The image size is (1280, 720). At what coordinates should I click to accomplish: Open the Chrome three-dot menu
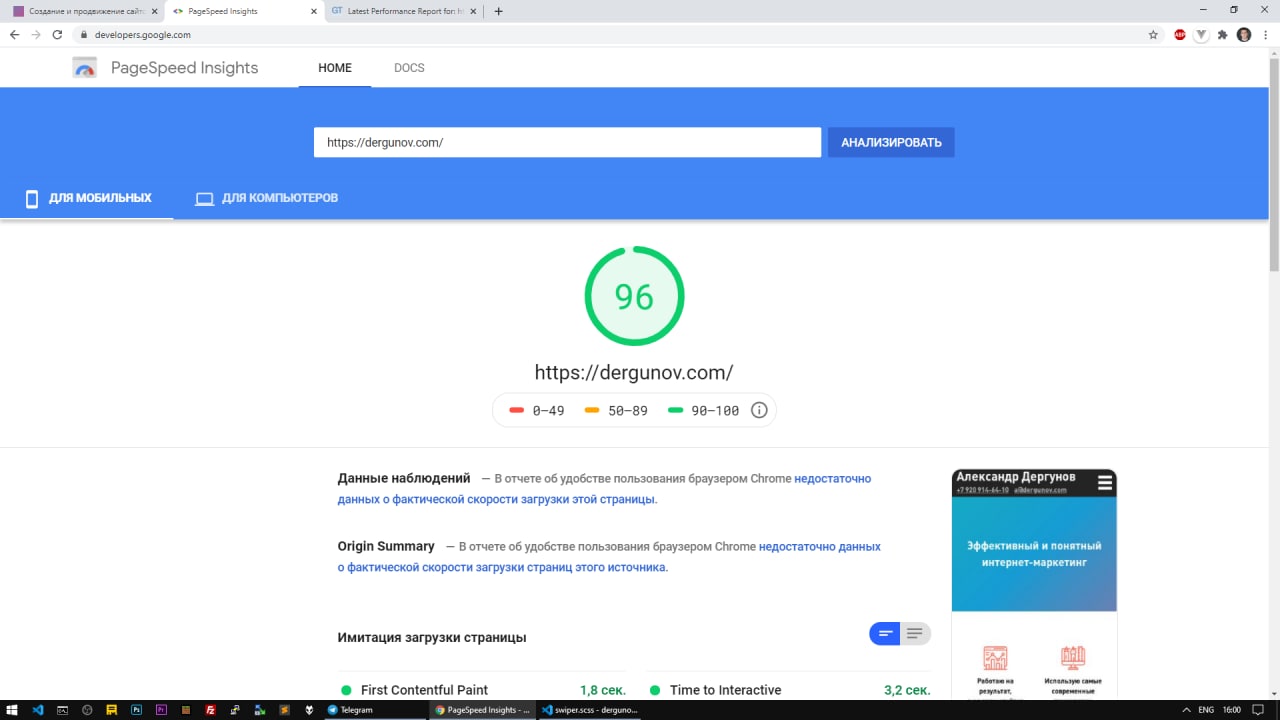pos(1266,34)
